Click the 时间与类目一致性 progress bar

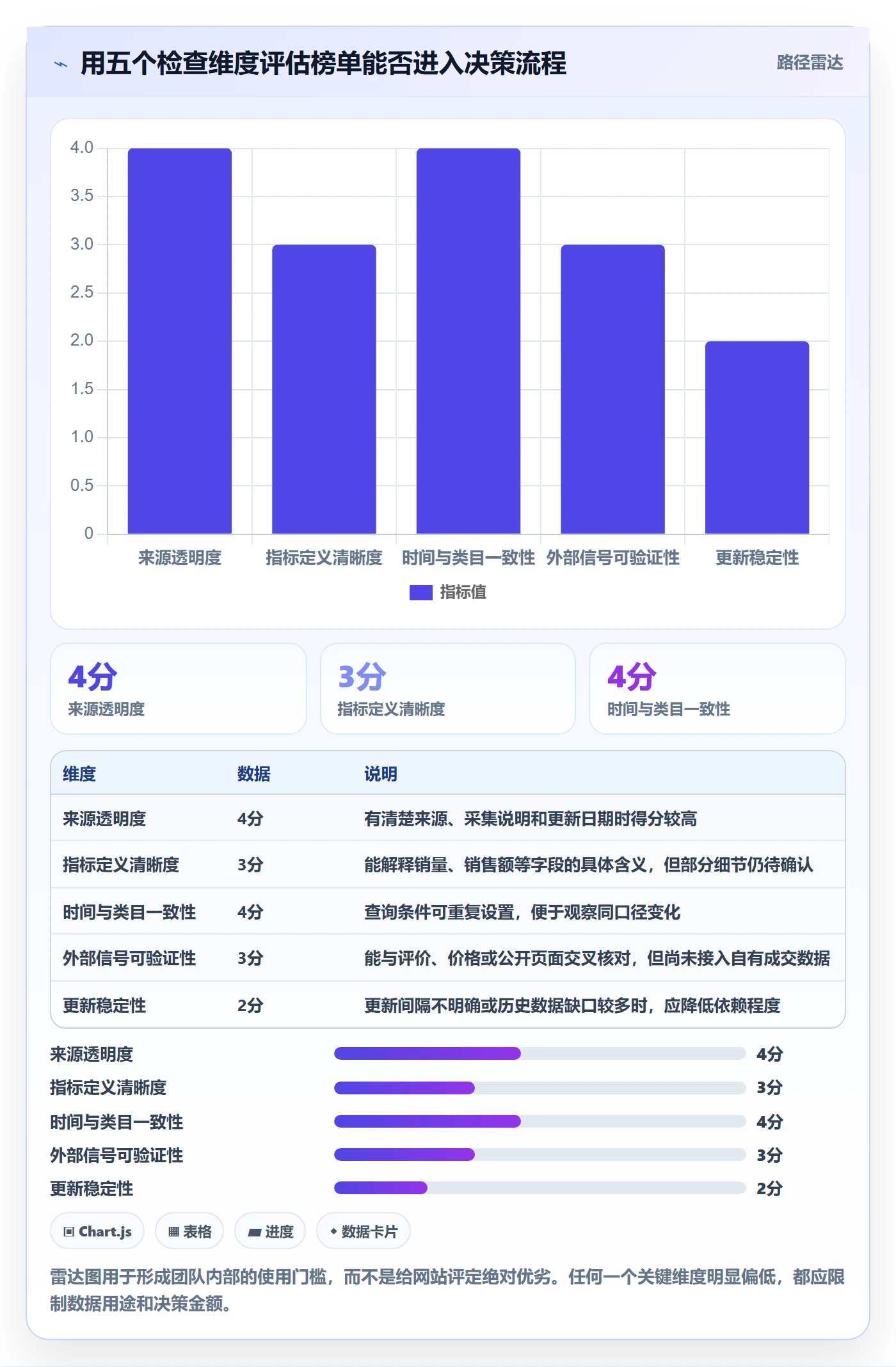tap(540, 1121)
